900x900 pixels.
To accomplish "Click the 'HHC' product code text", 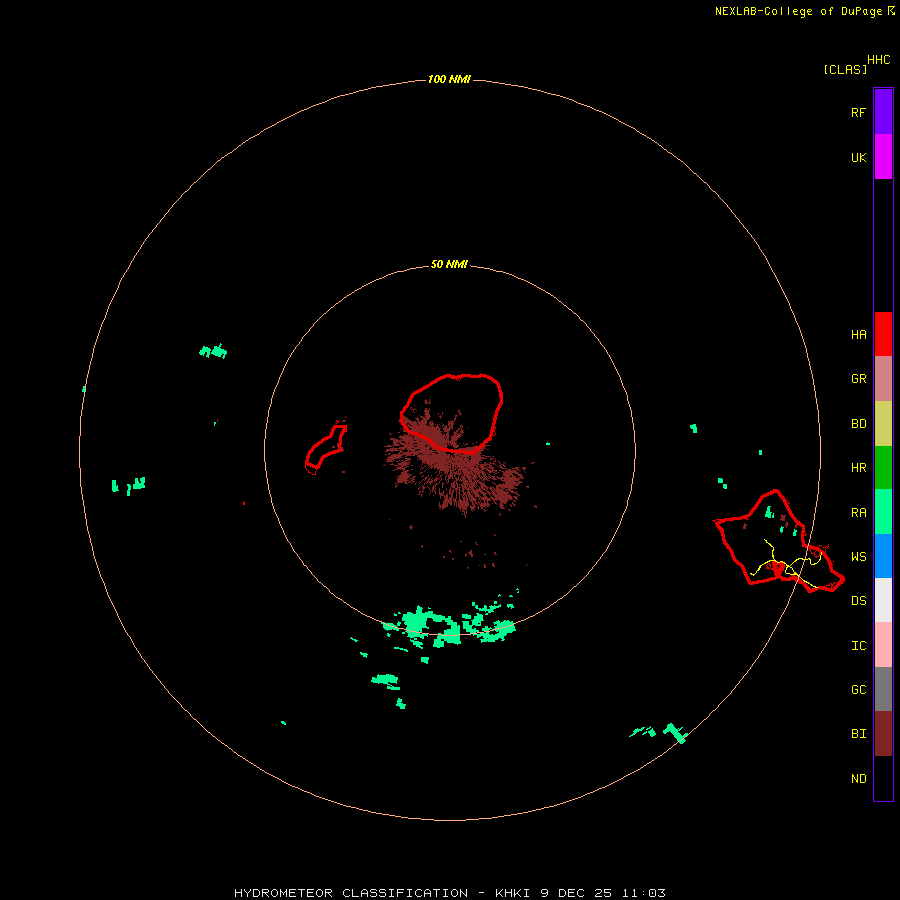I will click(x=878, y=60).
